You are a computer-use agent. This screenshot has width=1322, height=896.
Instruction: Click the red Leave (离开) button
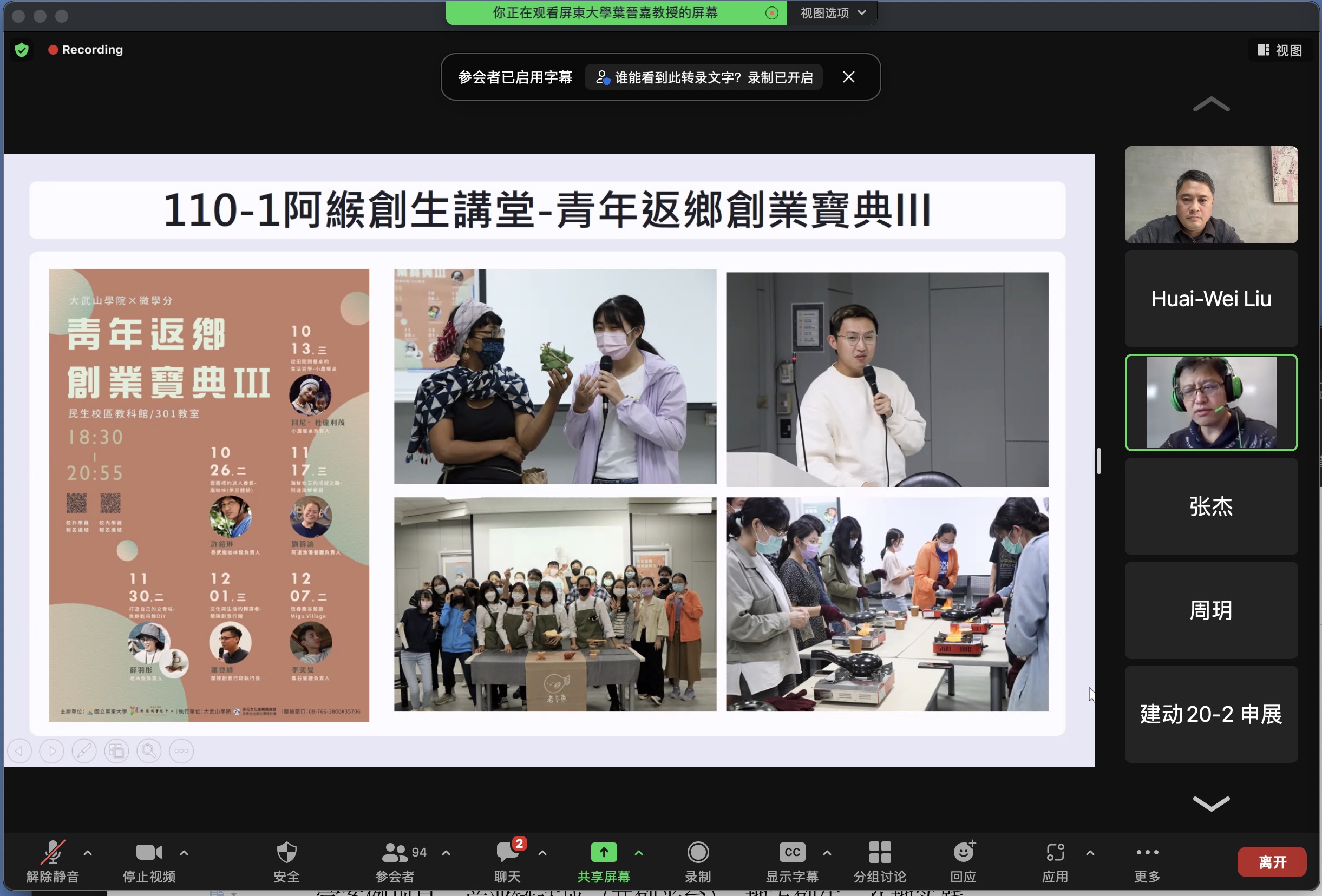1272,862
